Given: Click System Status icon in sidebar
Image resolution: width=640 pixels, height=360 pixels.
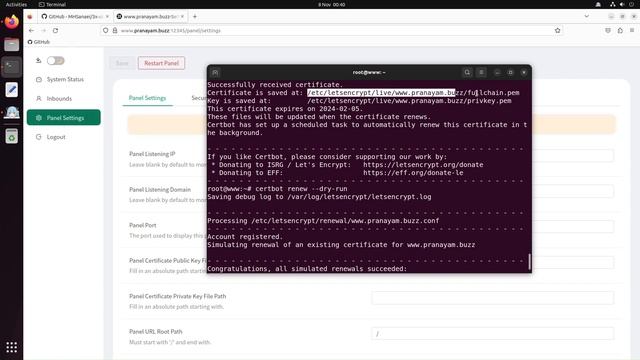Looking at the screenshot, I should [x=39, y=79].
